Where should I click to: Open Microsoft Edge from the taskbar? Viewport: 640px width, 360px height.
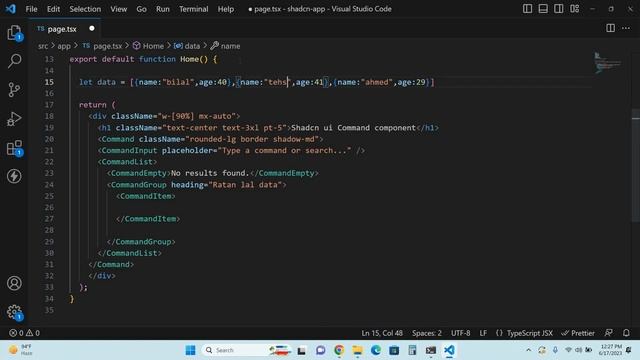376,350
